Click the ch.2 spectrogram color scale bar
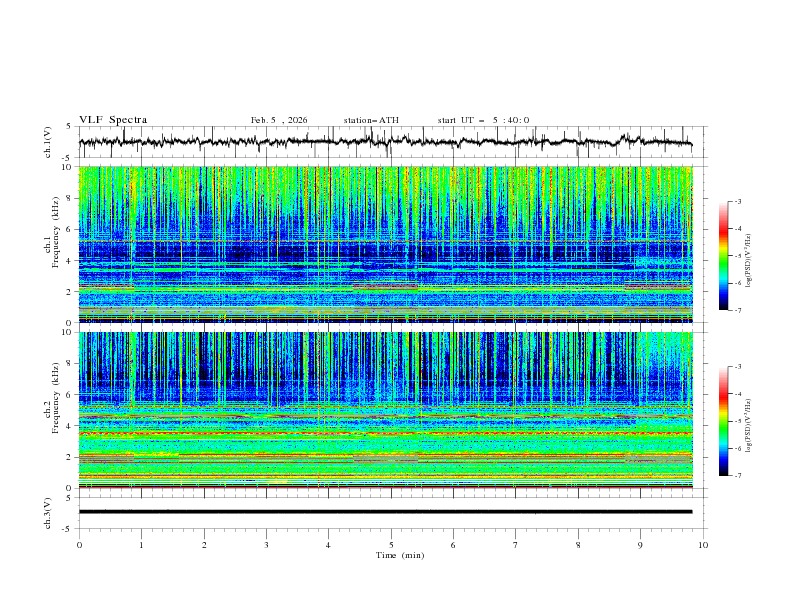The width and height of the screenshot is (792, 612). 724,421
